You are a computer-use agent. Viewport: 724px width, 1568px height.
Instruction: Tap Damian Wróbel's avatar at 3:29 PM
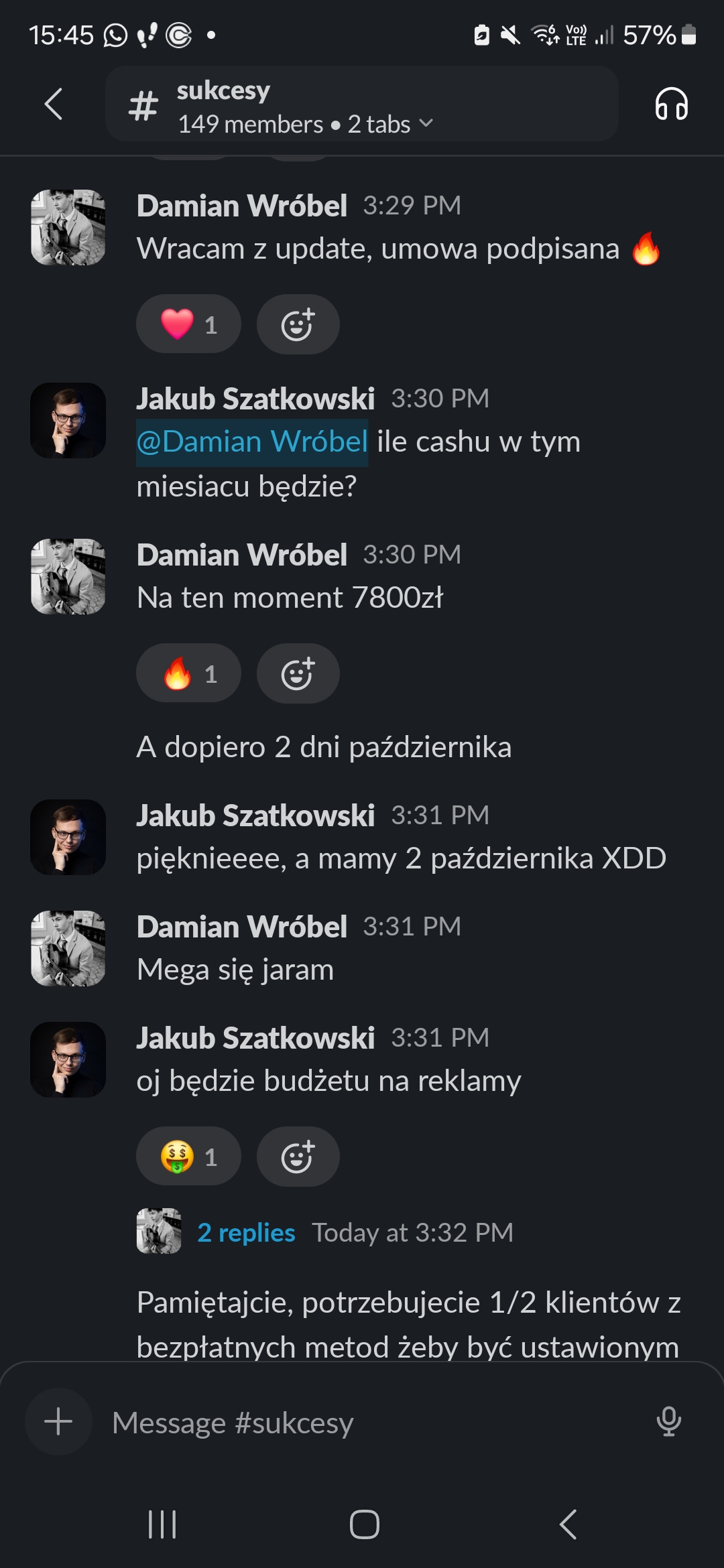(x=68, y=227)
